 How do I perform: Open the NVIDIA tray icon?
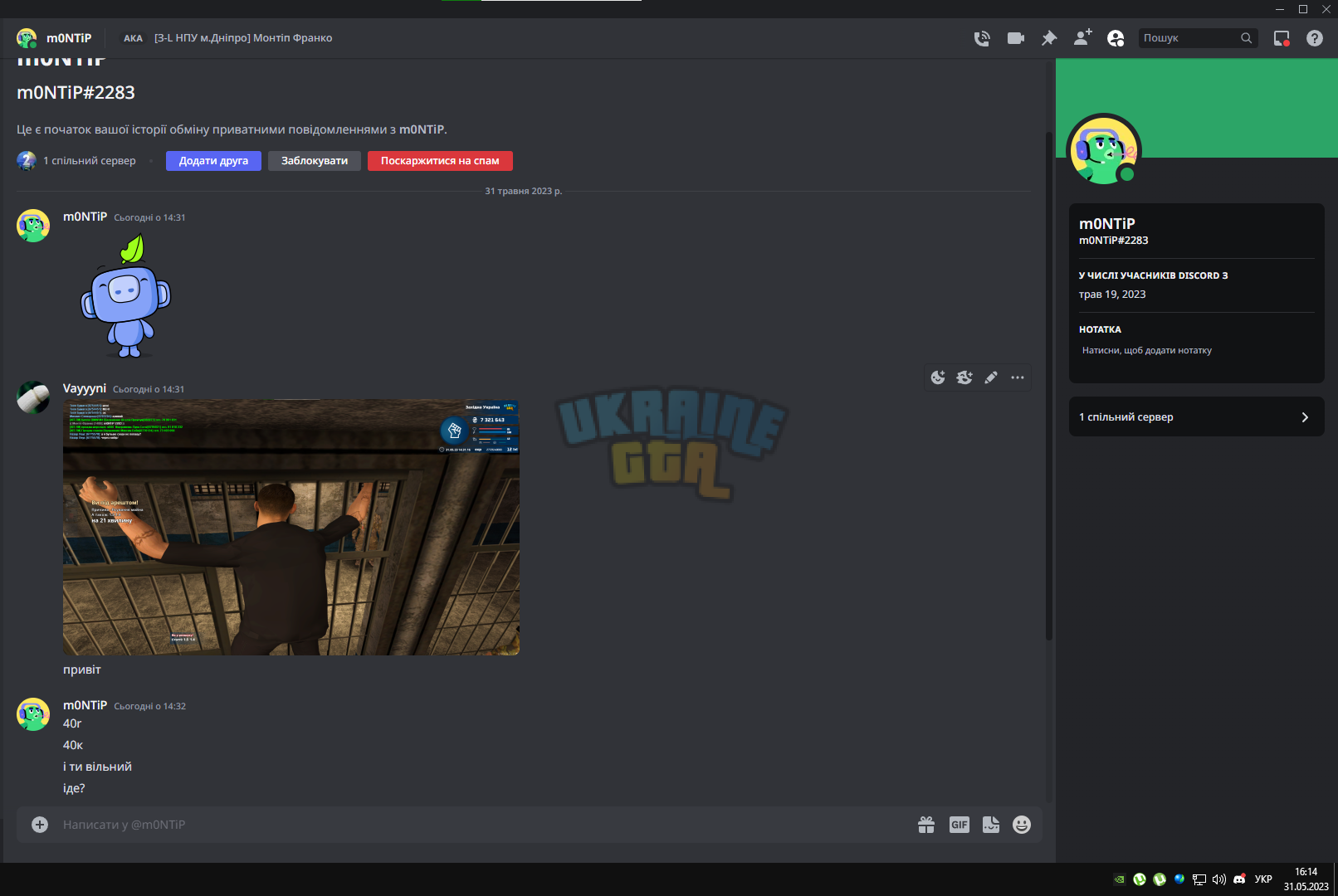1120,879
